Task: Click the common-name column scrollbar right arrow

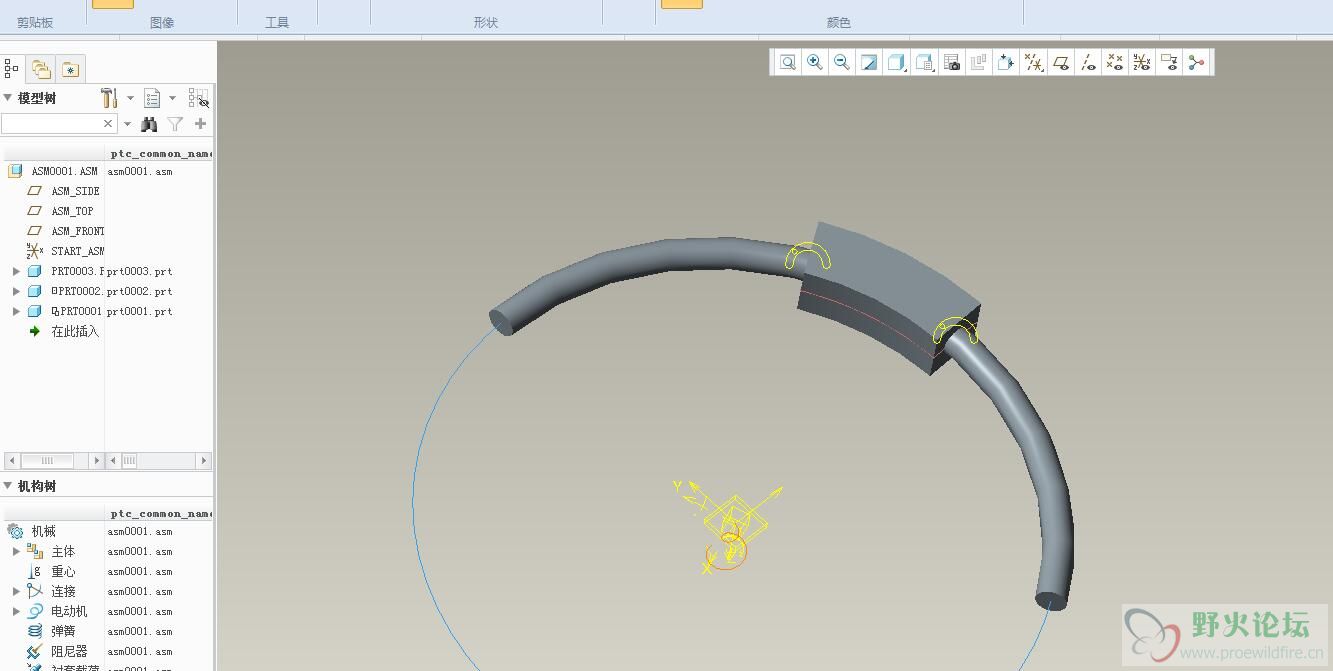Action: [x=203, y=461]
